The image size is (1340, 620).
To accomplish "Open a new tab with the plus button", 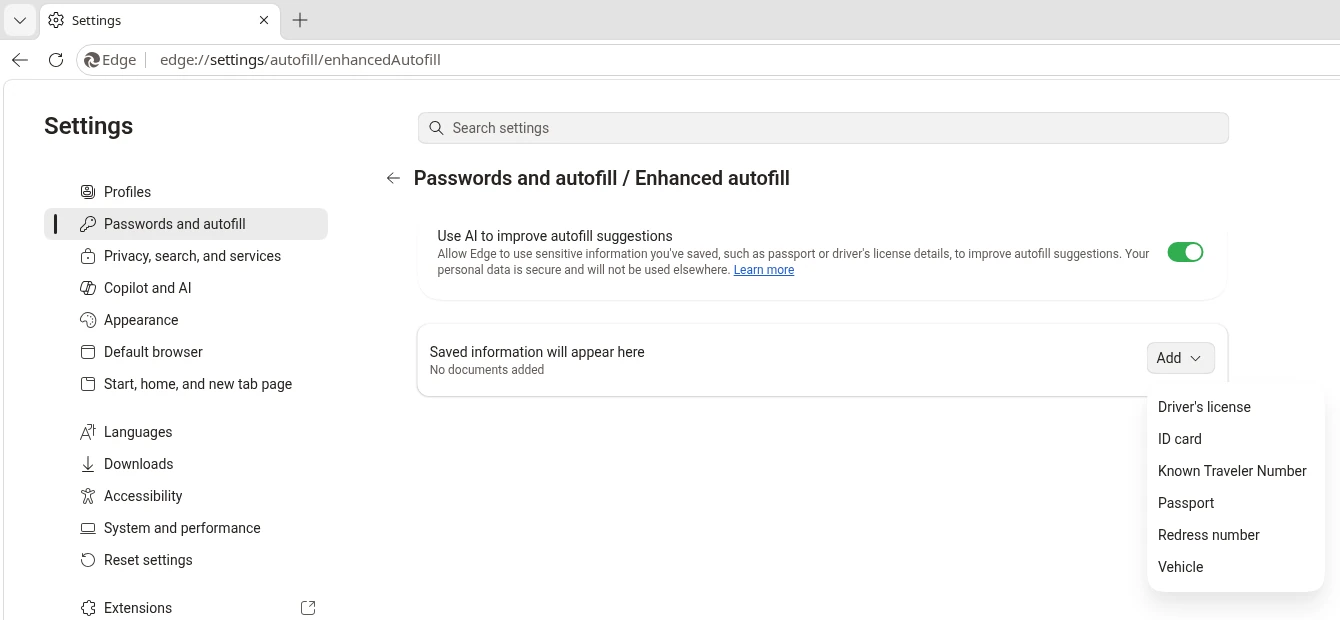I will [x=300, y=20].
